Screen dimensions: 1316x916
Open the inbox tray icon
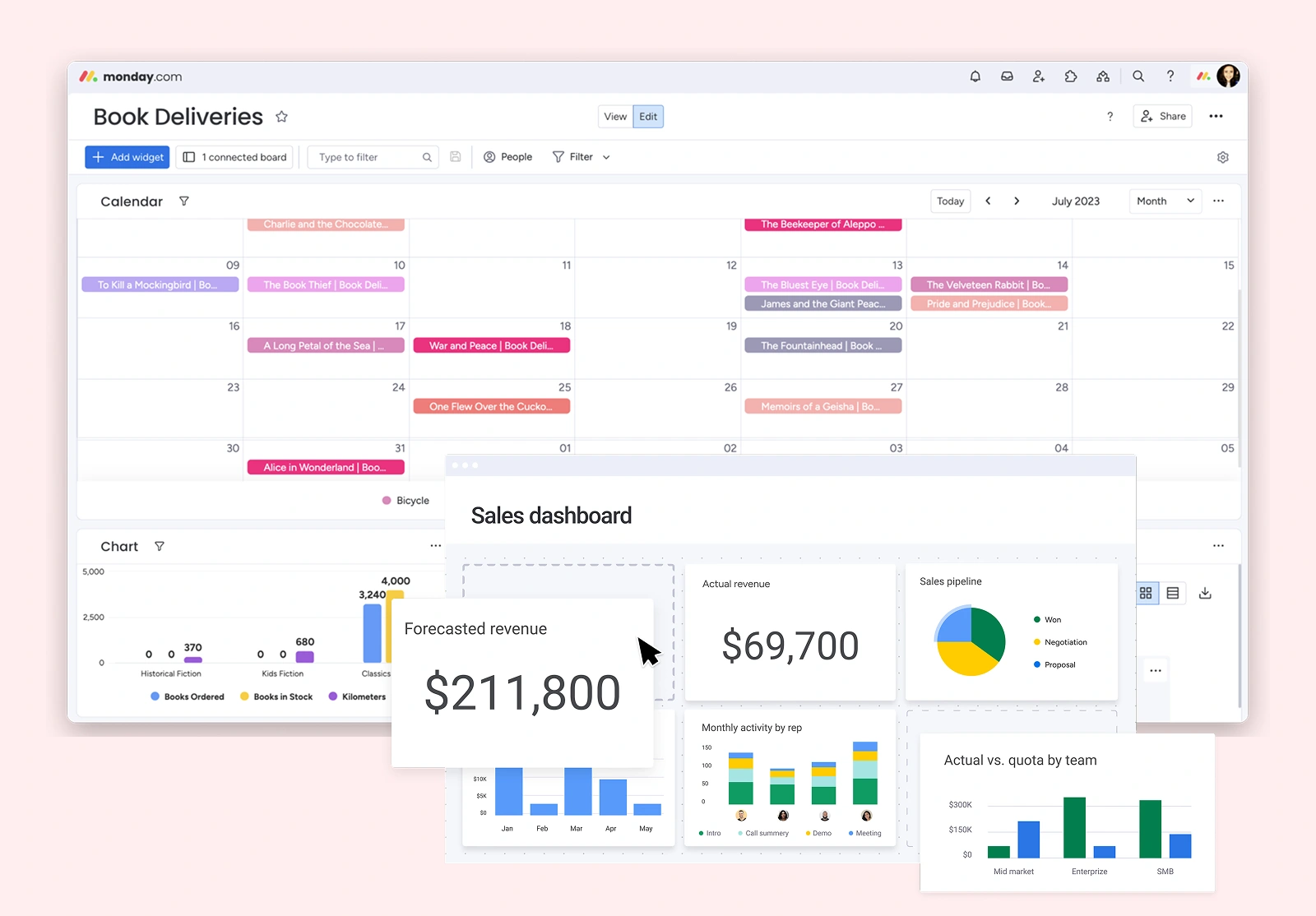tap(1007, 76)
